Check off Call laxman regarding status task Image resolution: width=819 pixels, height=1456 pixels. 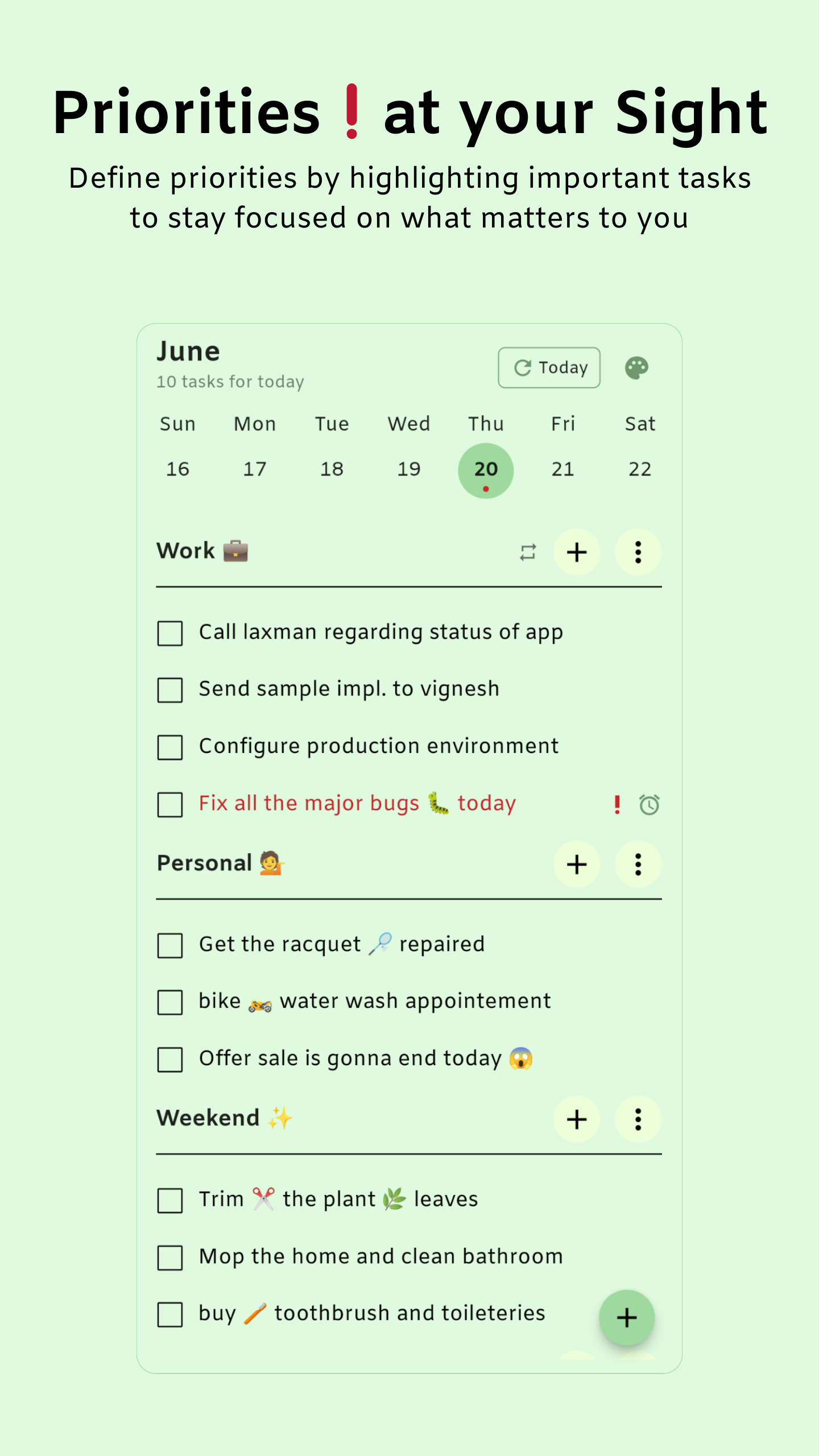(x=170, y=633)
